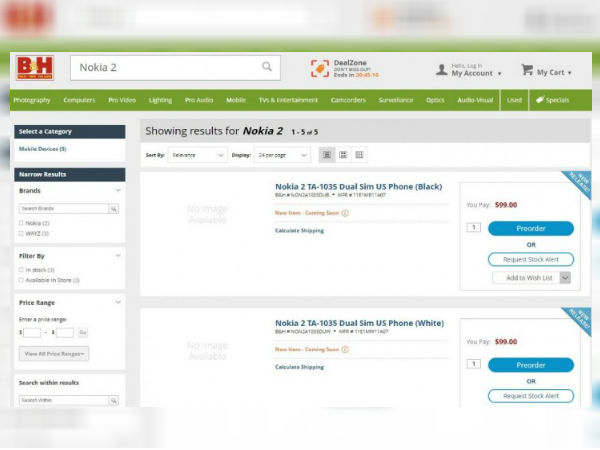This screenshot has height=450, width=600.
Task: Open the Sort By Relevance dropdown
Action: pos(197,155)
